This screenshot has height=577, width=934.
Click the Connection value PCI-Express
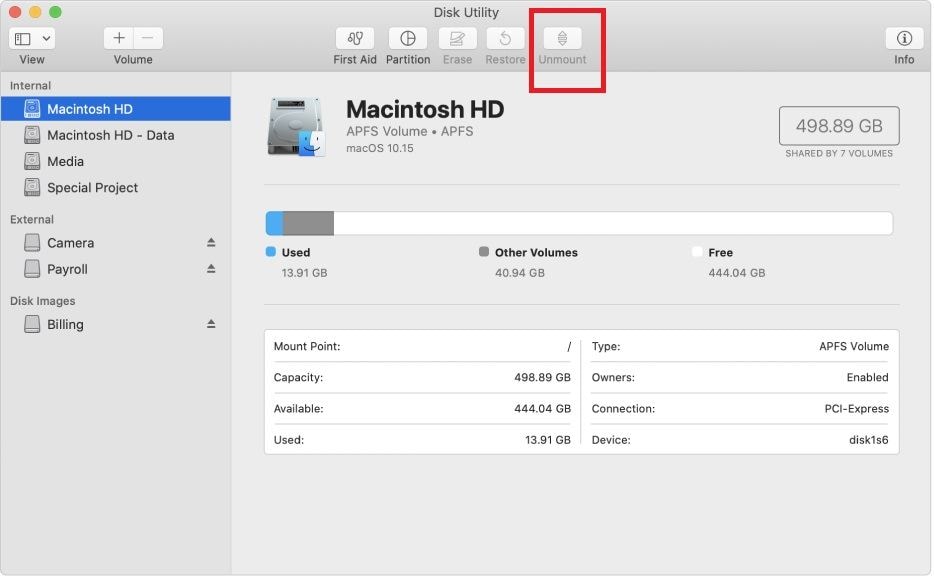click(x=857, y=409)
